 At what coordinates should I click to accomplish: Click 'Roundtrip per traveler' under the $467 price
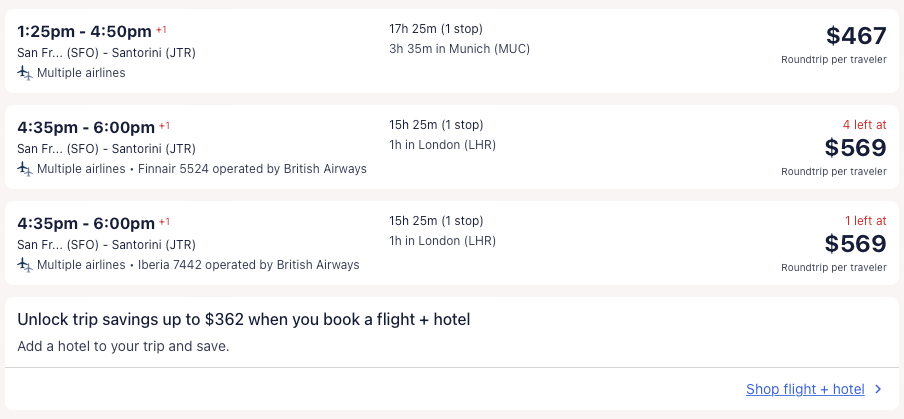click(x=833, y=60)
